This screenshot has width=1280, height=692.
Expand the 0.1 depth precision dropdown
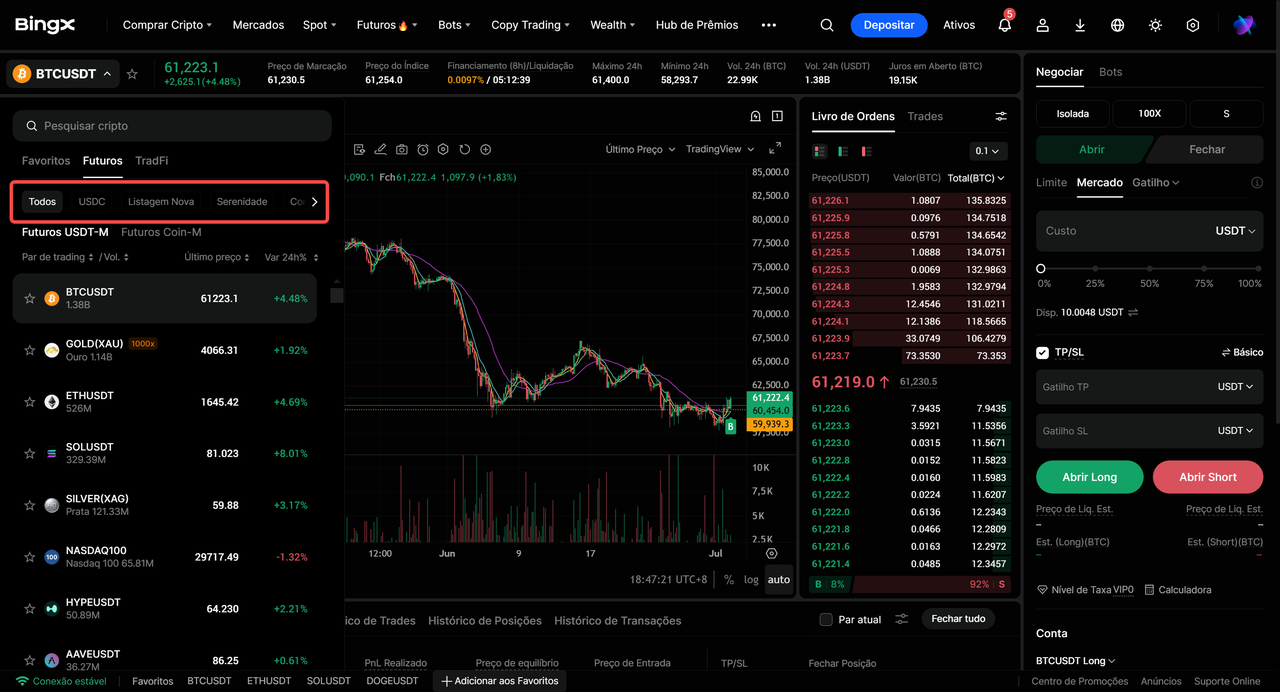click(x=988, y=151)
